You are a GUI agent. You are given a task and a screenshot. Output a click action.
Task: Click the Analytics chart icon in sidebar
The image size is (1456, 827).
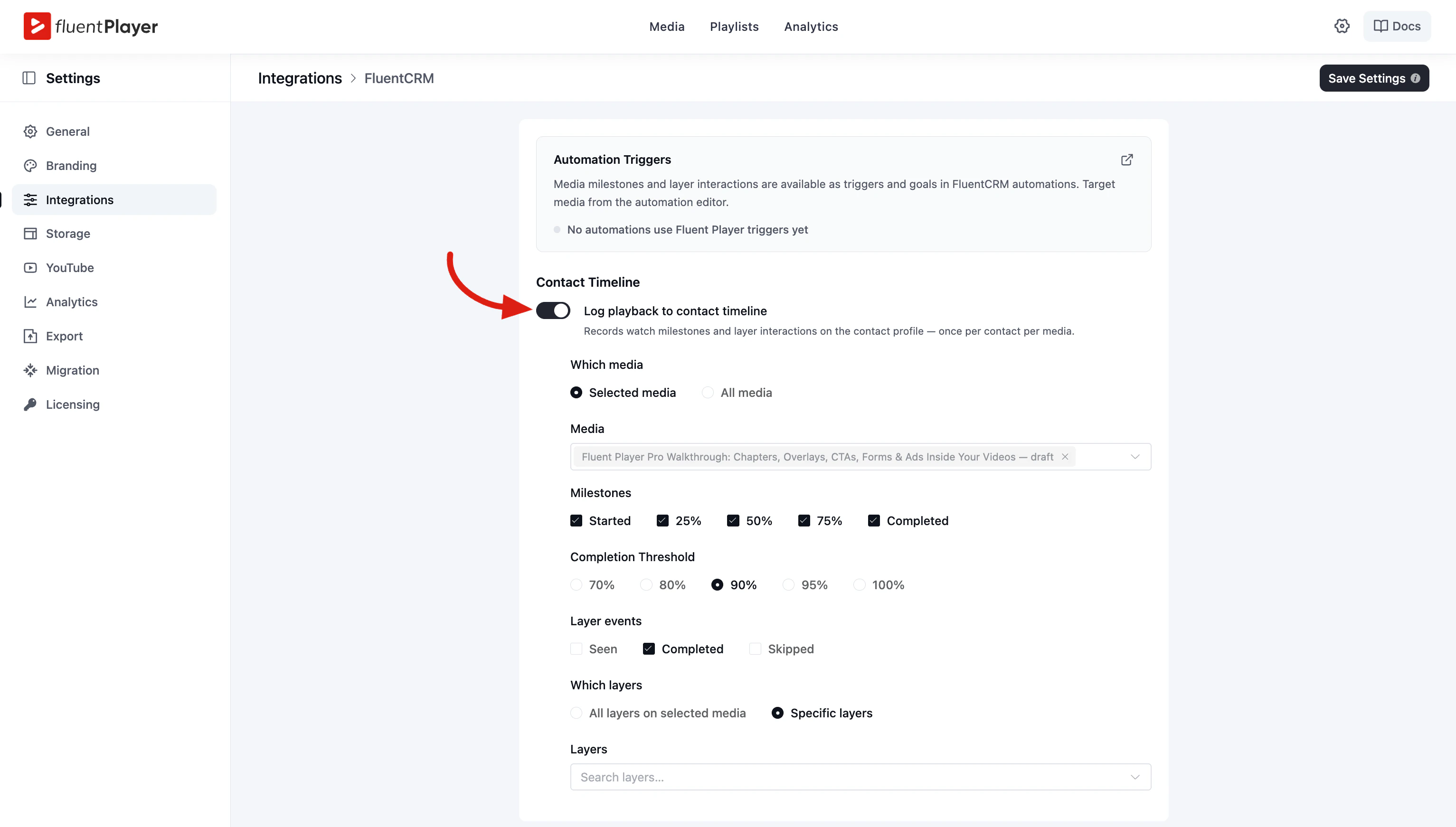pos(31,301)
